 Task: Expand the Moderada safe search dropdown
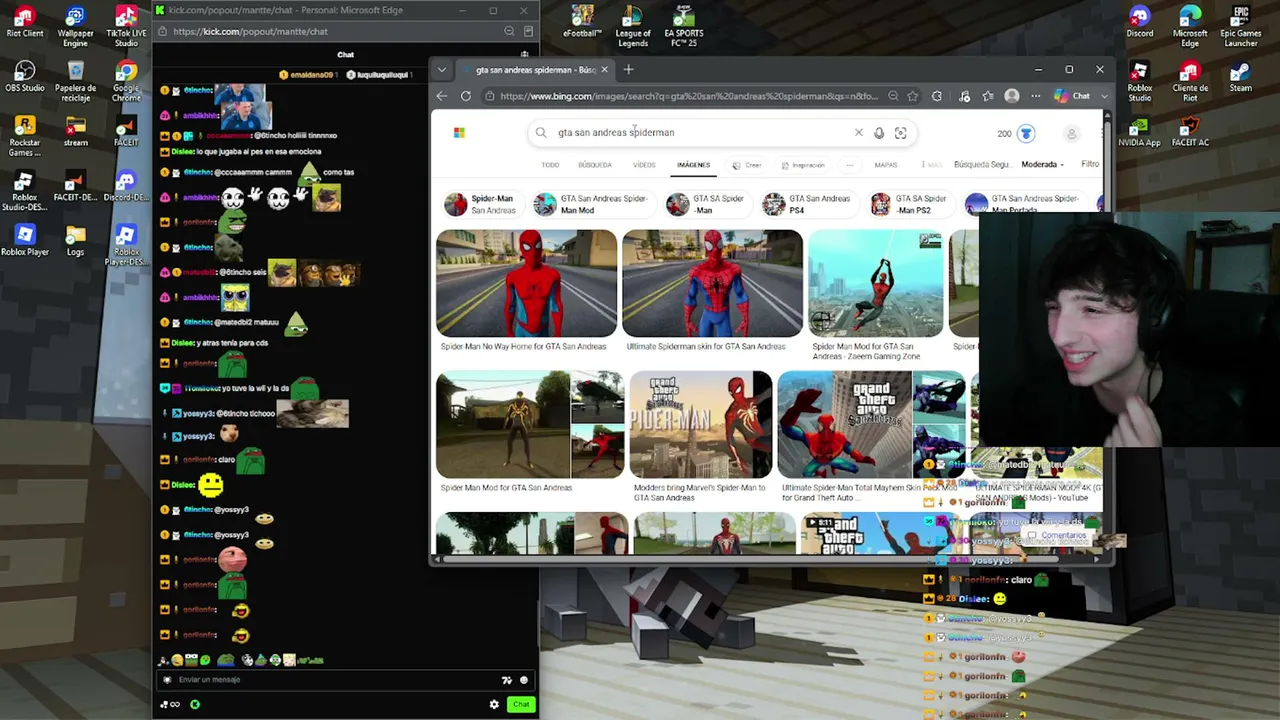coord(1042,164)
